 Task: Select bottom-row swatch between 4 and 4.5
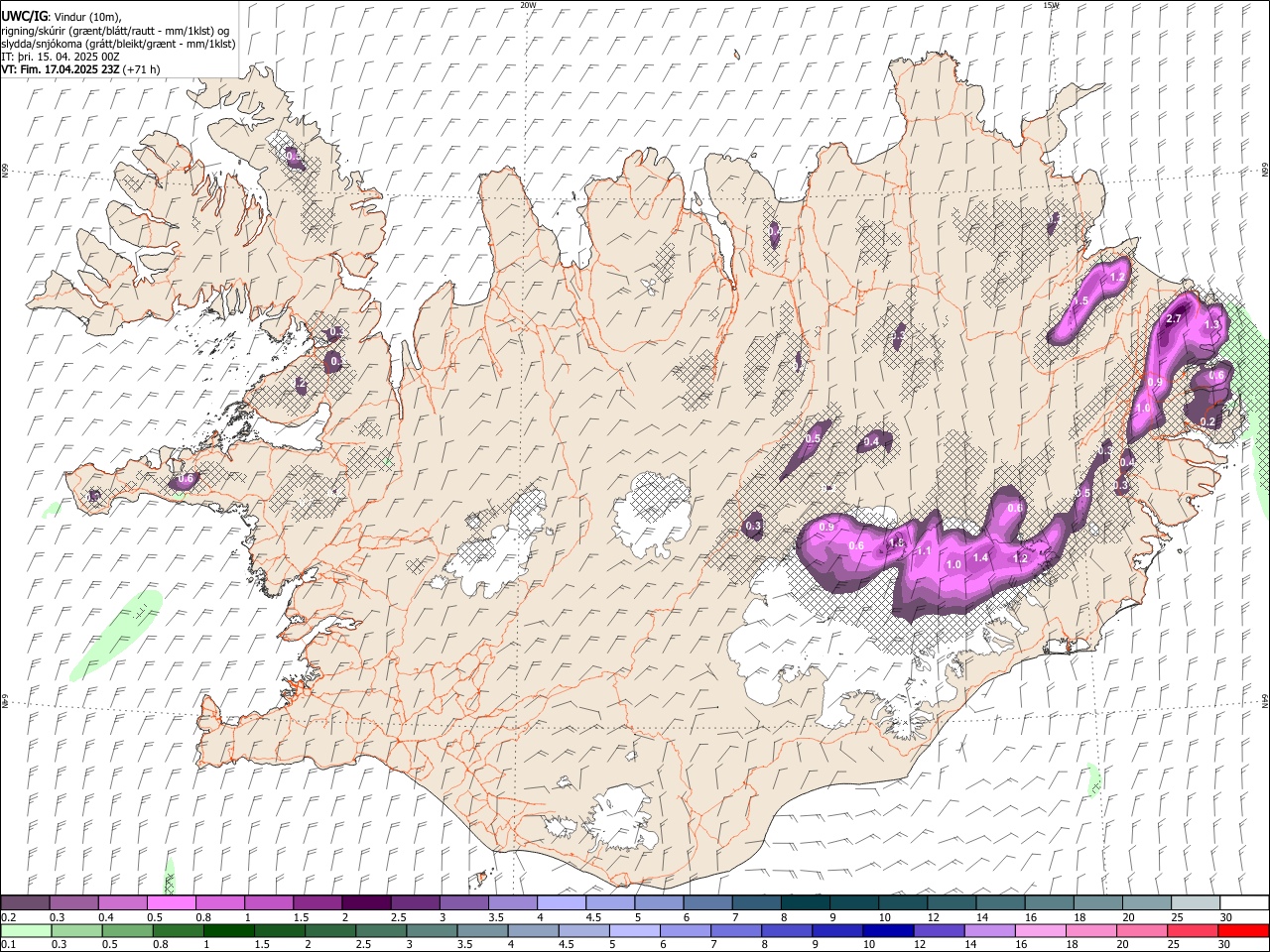(534, 930)
